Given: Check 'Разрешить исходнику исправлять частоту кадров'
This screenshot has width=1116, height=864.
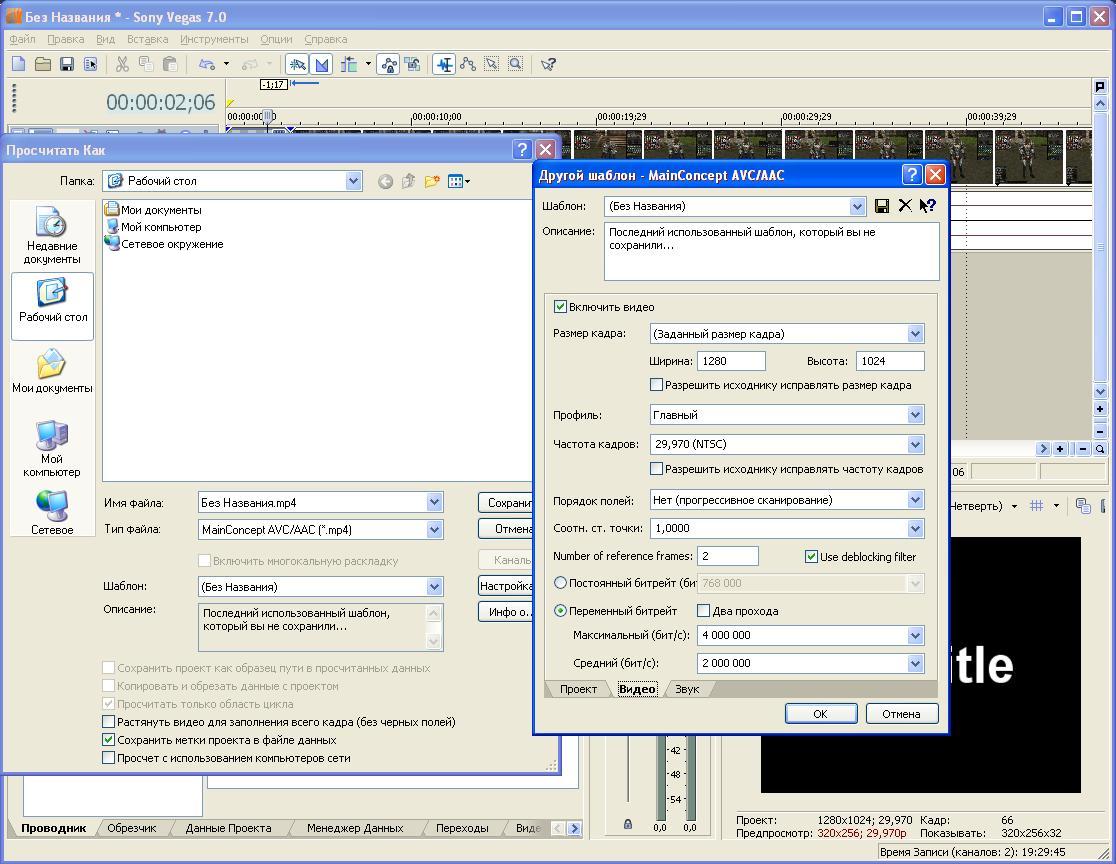Looking at the screenshot, I should pyautogui.click(x=656, y=469).
